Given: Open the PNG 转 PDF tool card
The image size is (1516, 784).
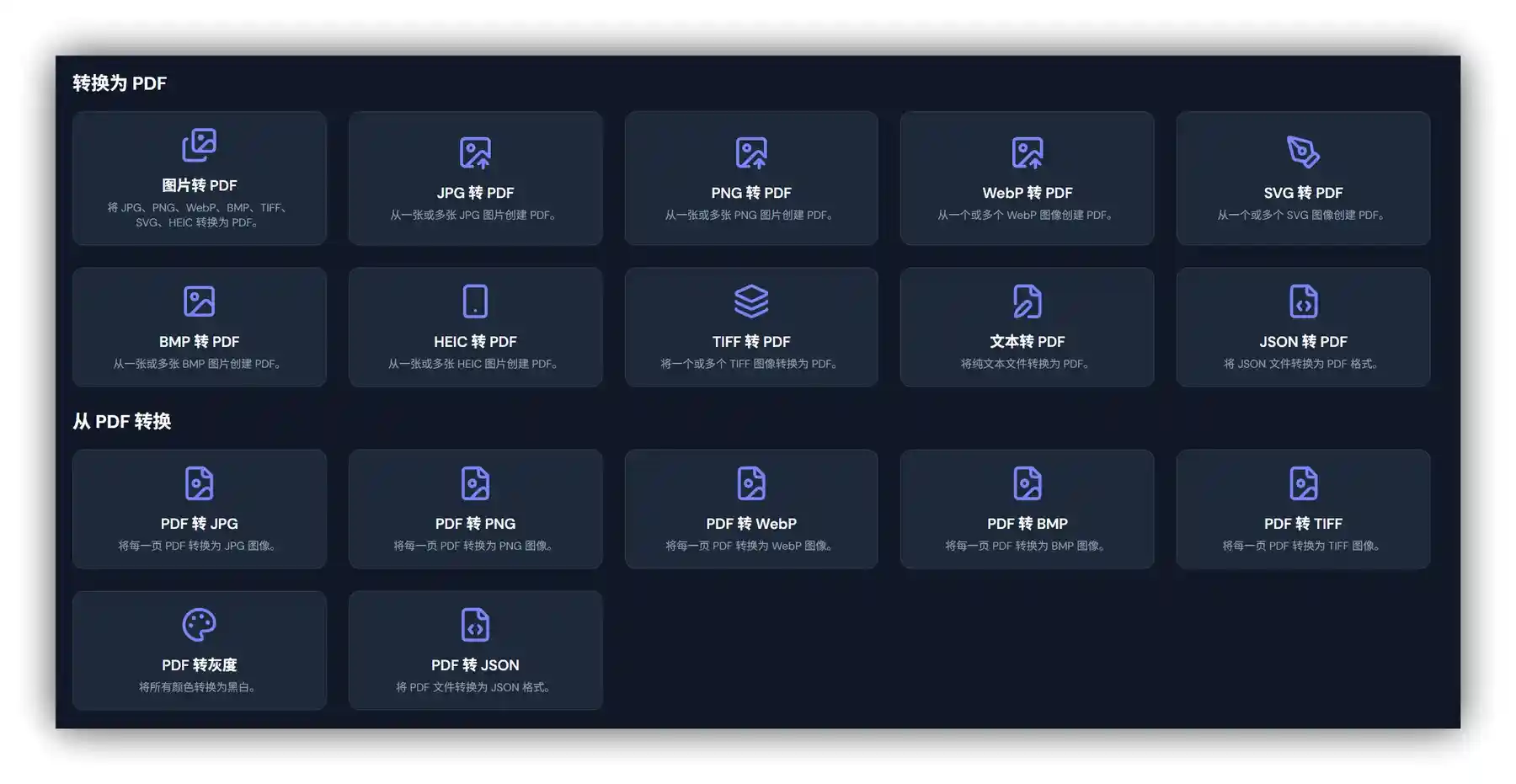Looking at the screenshot, I should click(x=751, y=179).
